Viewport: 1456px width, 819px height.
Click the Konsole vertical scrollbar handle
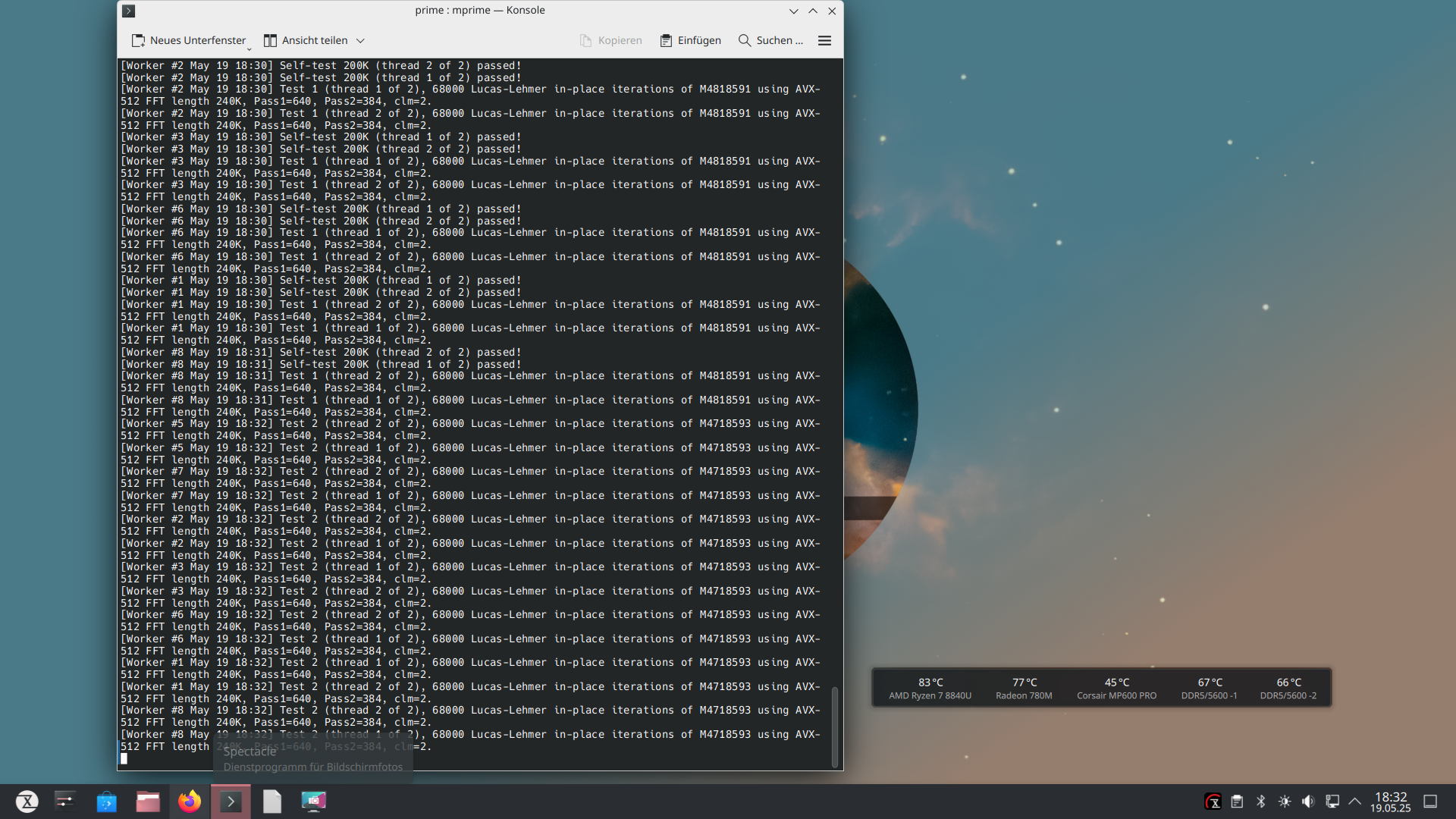point(835,726)
